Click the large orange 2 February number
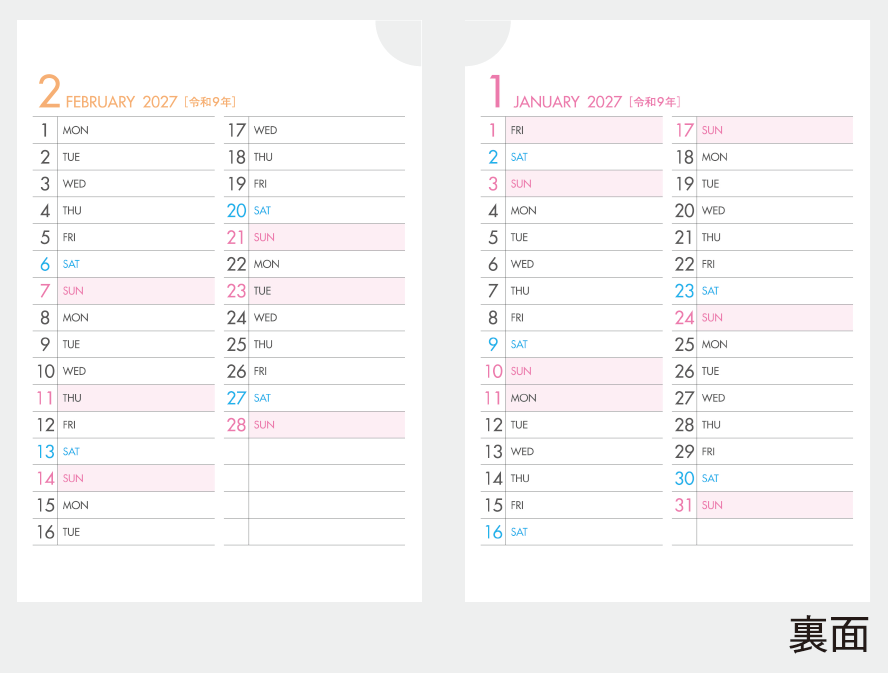The width and height of the screenshot is (888, 673). point(49,91)
